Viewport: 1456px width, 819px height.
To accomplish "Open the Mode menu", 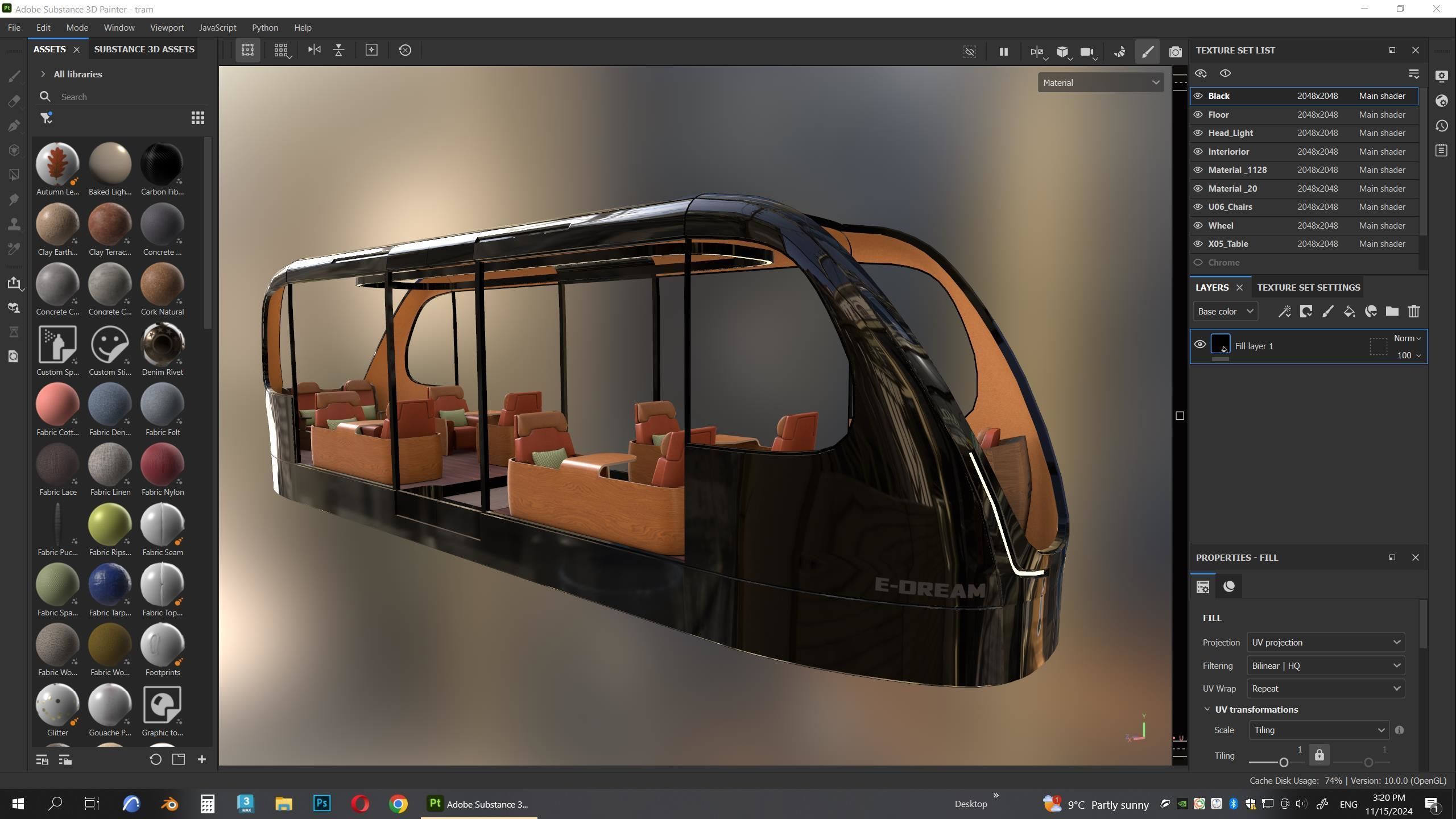I will [77, 27].
